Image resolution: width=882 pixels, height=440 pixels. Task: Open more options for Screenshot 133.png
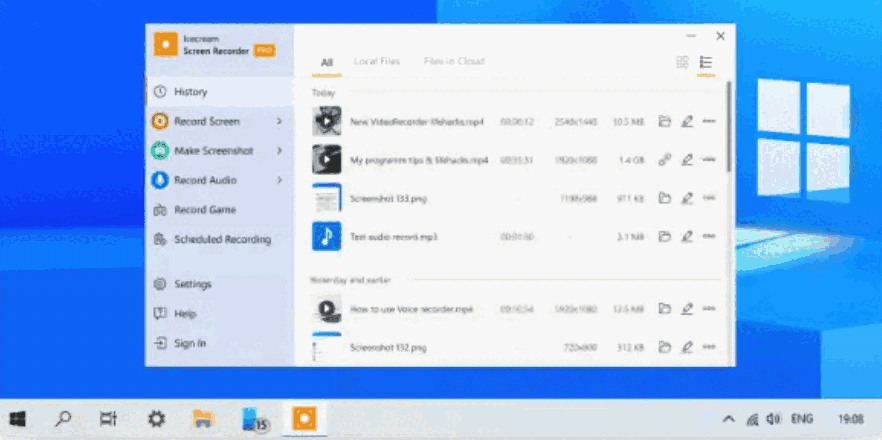tap(709, 198)
